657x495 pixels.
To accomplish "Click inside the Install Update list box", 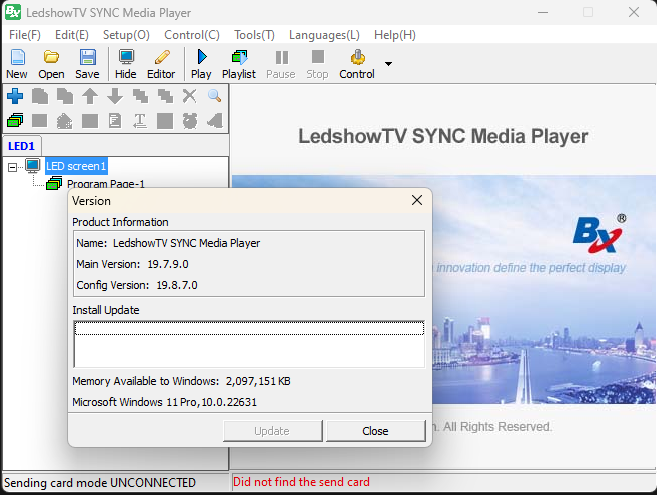I will (249, 344).
